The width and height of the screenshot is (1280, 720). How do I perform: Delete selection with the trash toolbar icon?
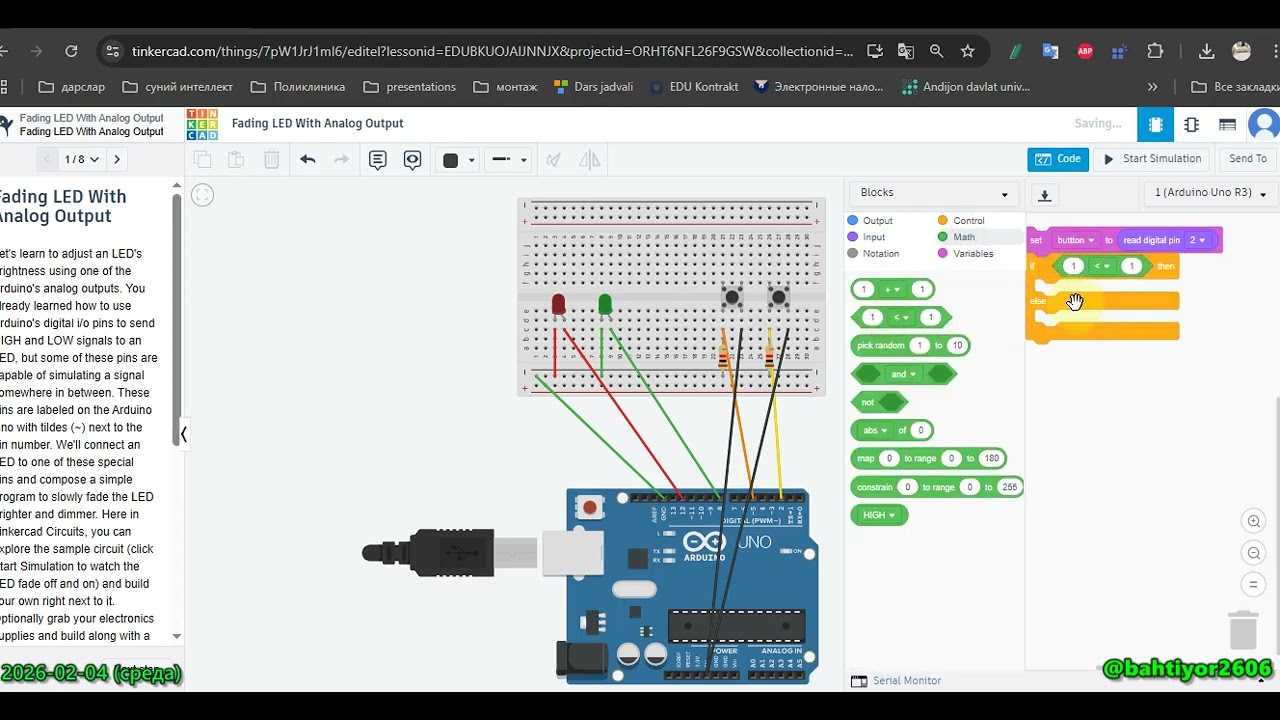271,160
